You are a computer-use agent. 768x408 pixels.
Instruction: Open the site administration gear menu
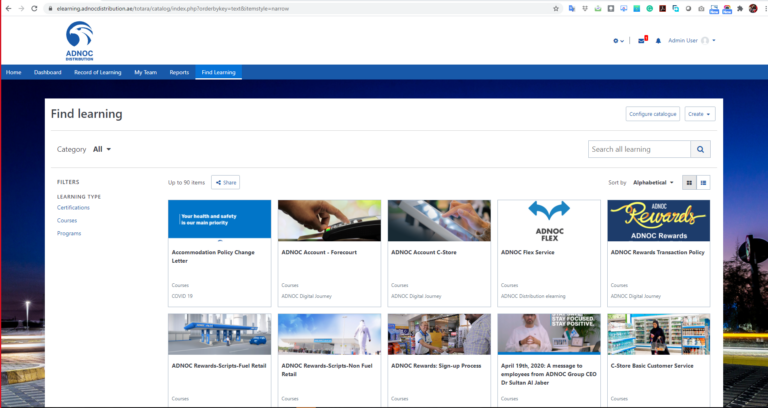click(x=618, y=41)
